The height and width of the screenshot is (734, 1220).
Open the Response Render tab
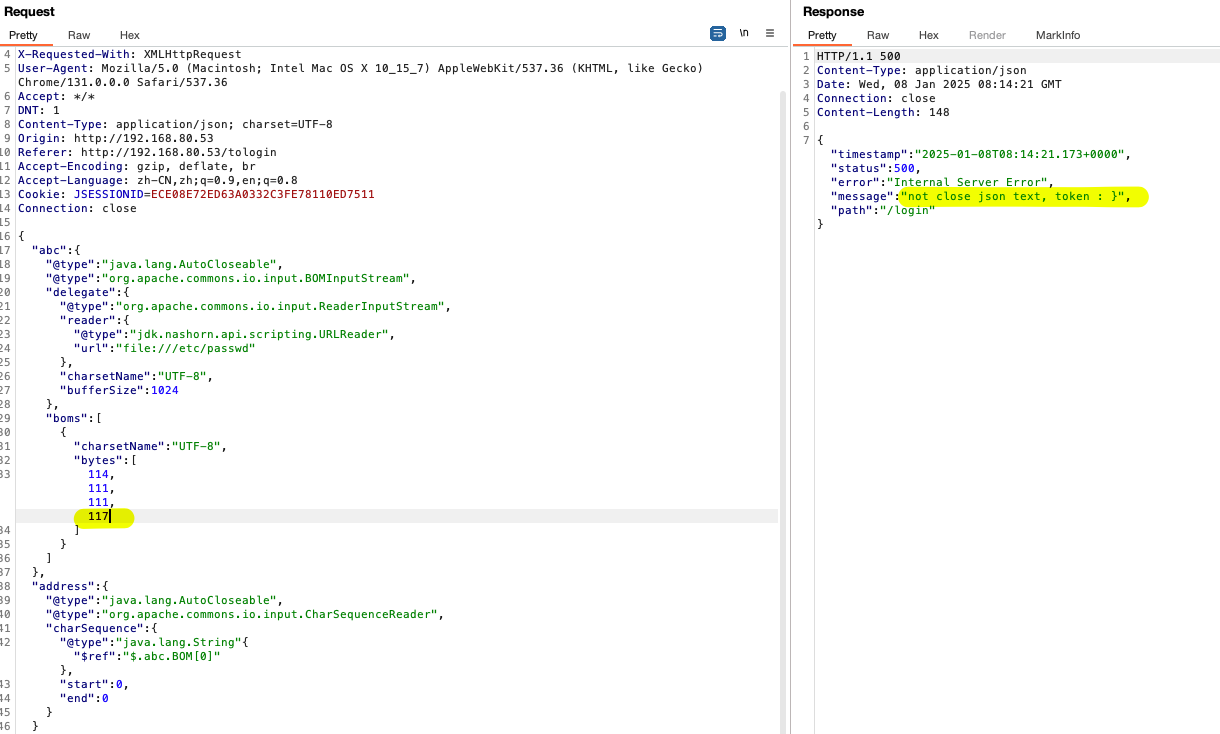pos(987,35)
